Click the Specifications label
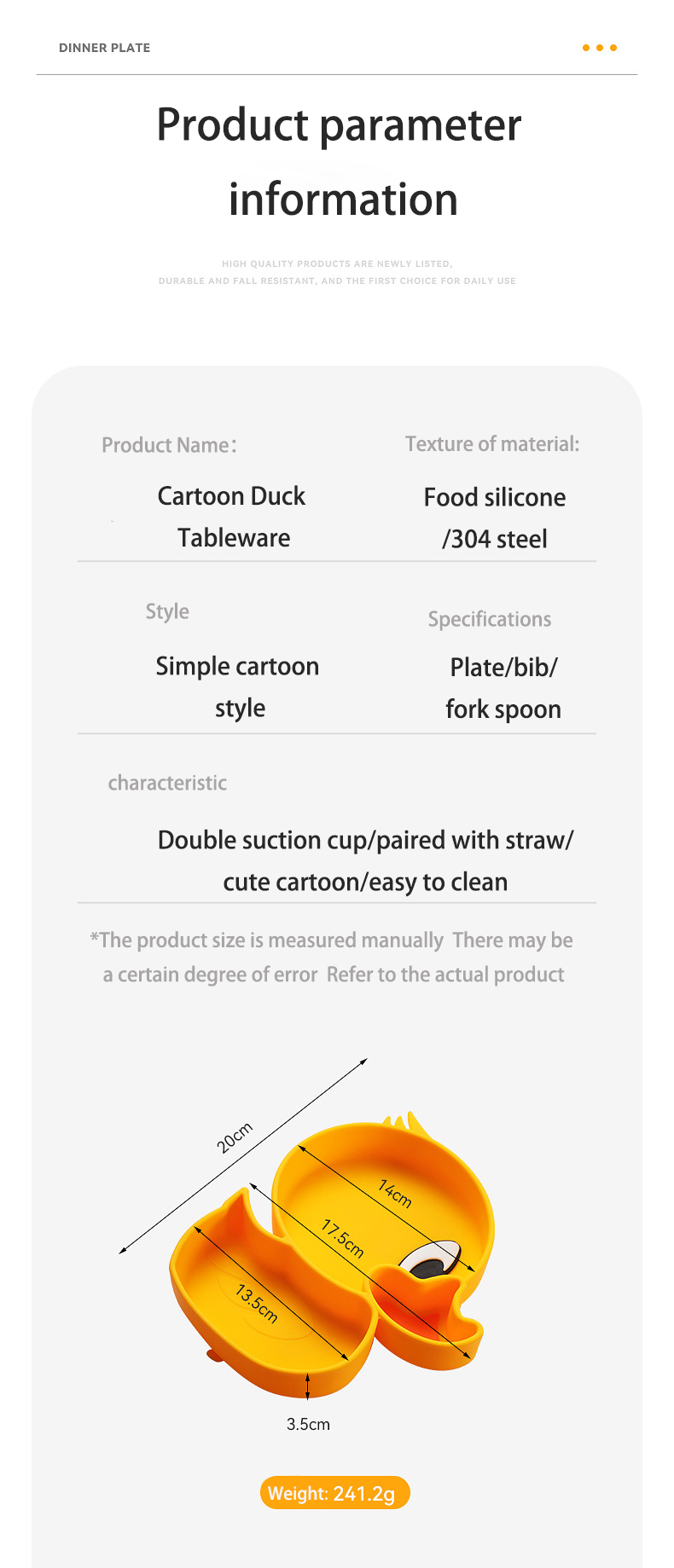The width and height of the screenshot is (674, 1568). pos(490,619)
